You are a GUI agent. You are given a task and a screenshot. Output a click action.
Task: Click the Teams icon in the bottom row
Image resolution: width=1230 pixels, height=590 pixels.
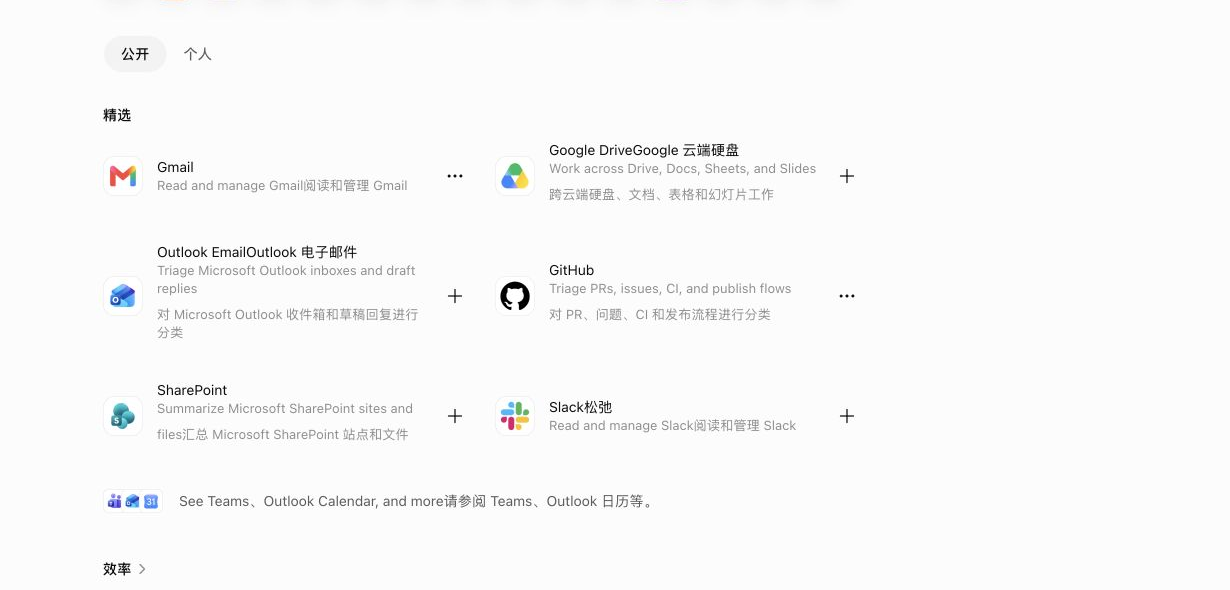[115, 501]
